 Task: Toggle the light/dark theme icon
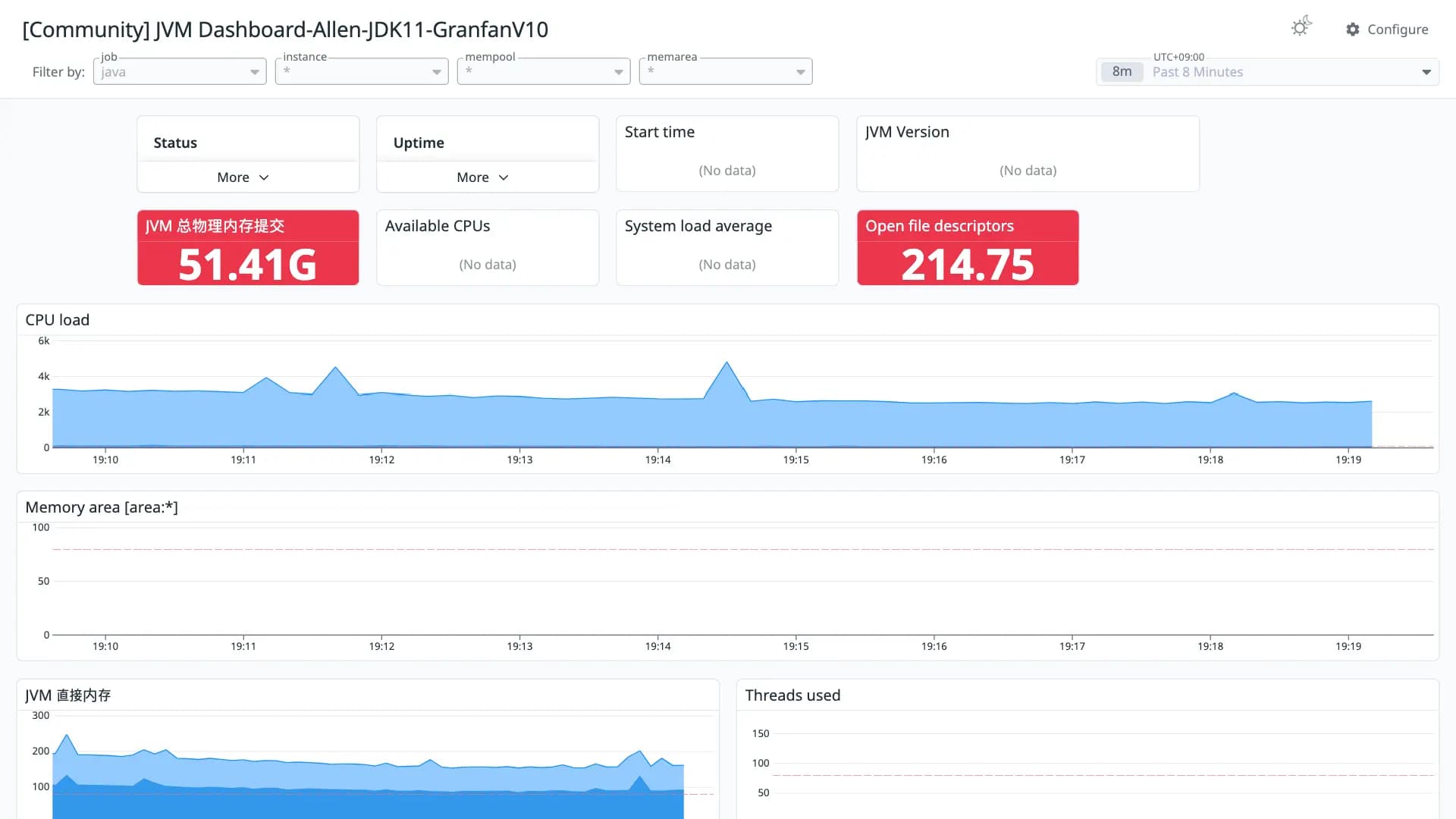pyautogui.click(x=1301, y=27)
